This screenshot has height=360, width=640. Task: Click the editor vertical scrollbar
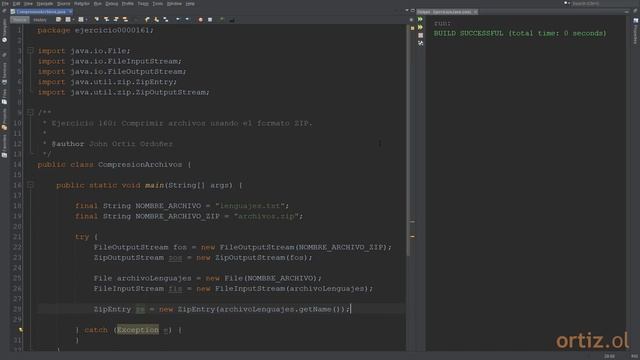click(x=408, y=141)
